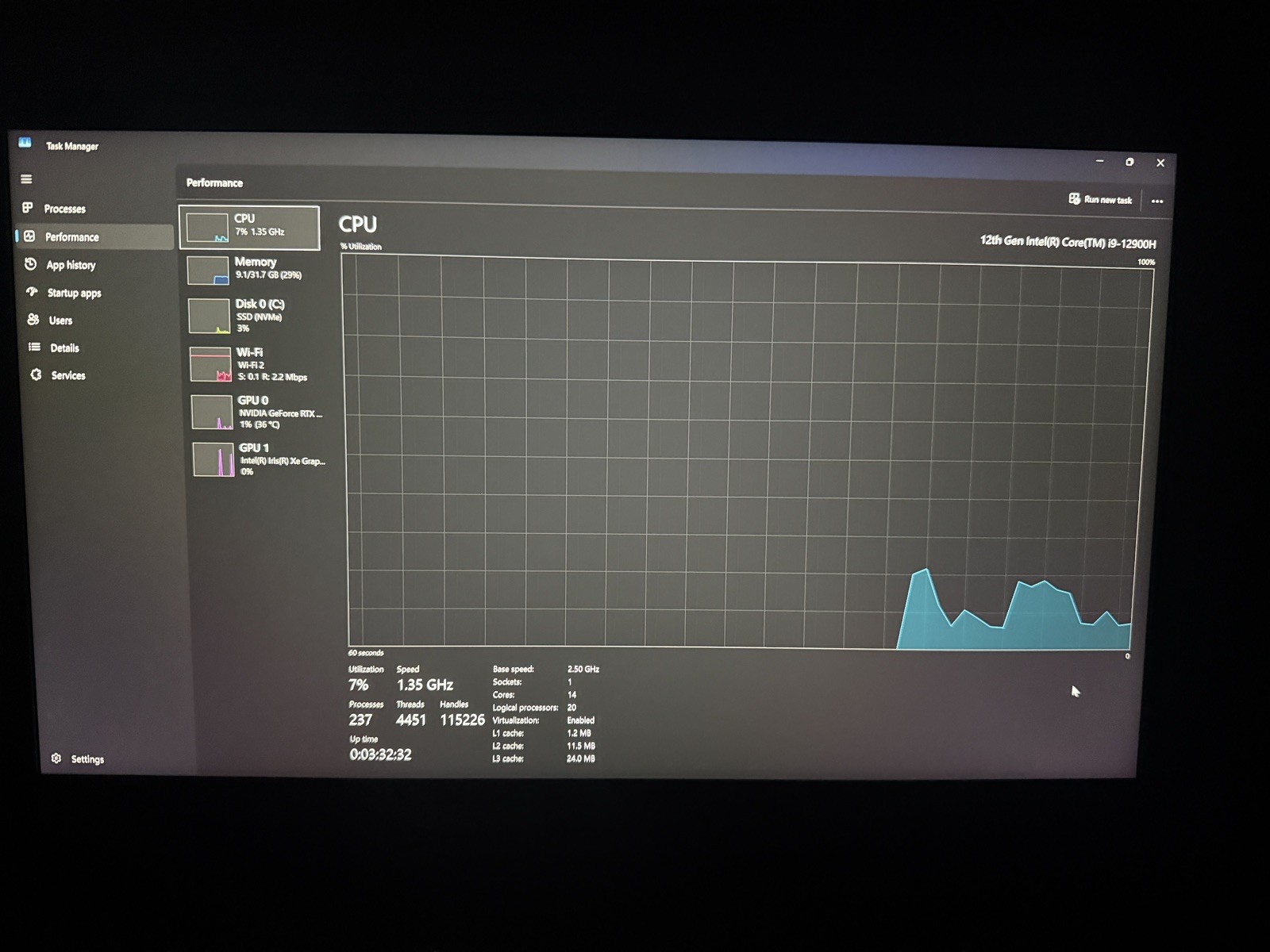Click the 60 seconds graph label
This screenshot has height=952, width=1270.
[x=366, y=653]
